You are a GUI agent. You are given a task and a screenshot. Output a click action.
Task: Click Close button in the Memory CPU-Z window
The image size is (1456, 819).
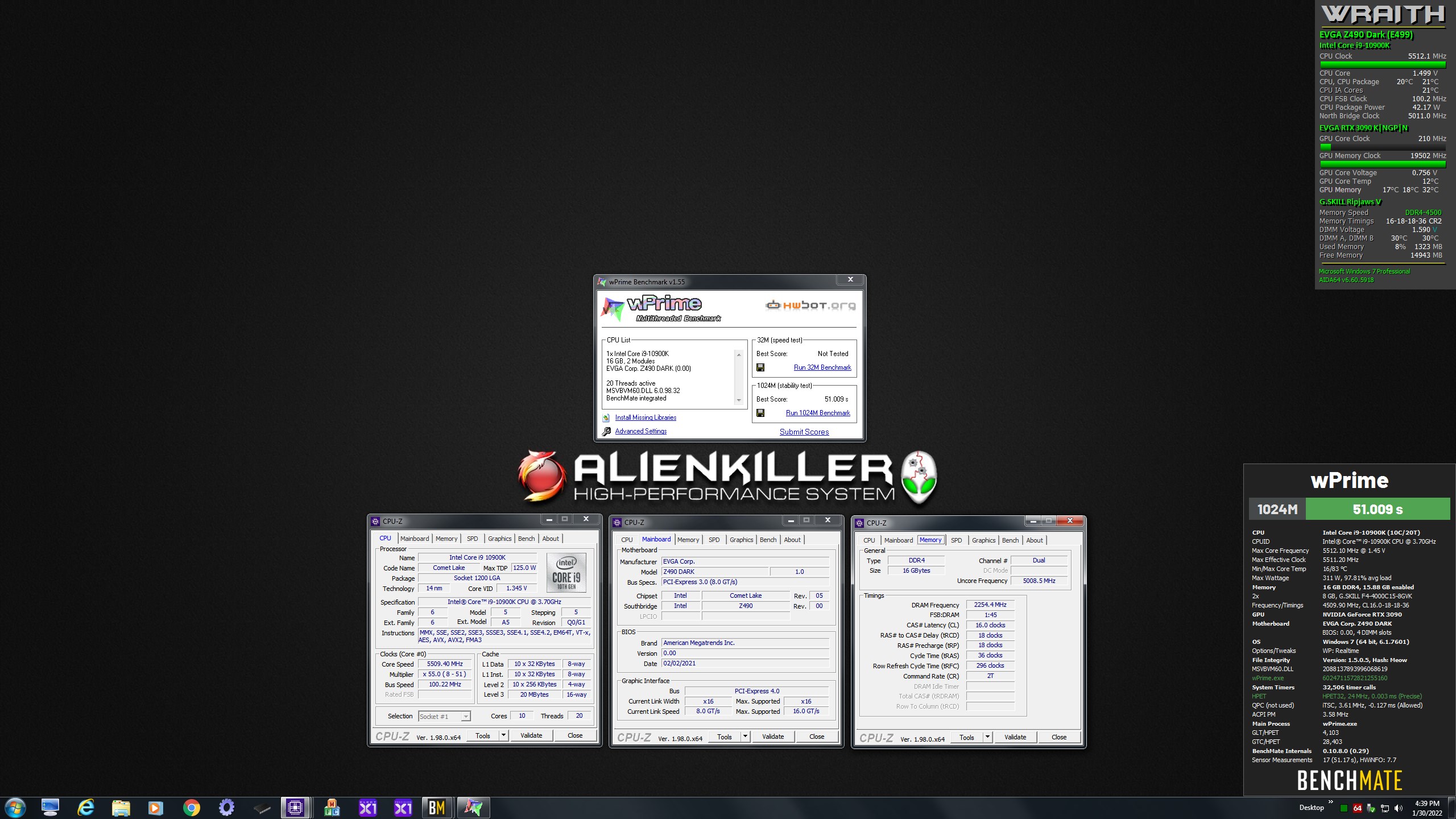[1059, 737]
